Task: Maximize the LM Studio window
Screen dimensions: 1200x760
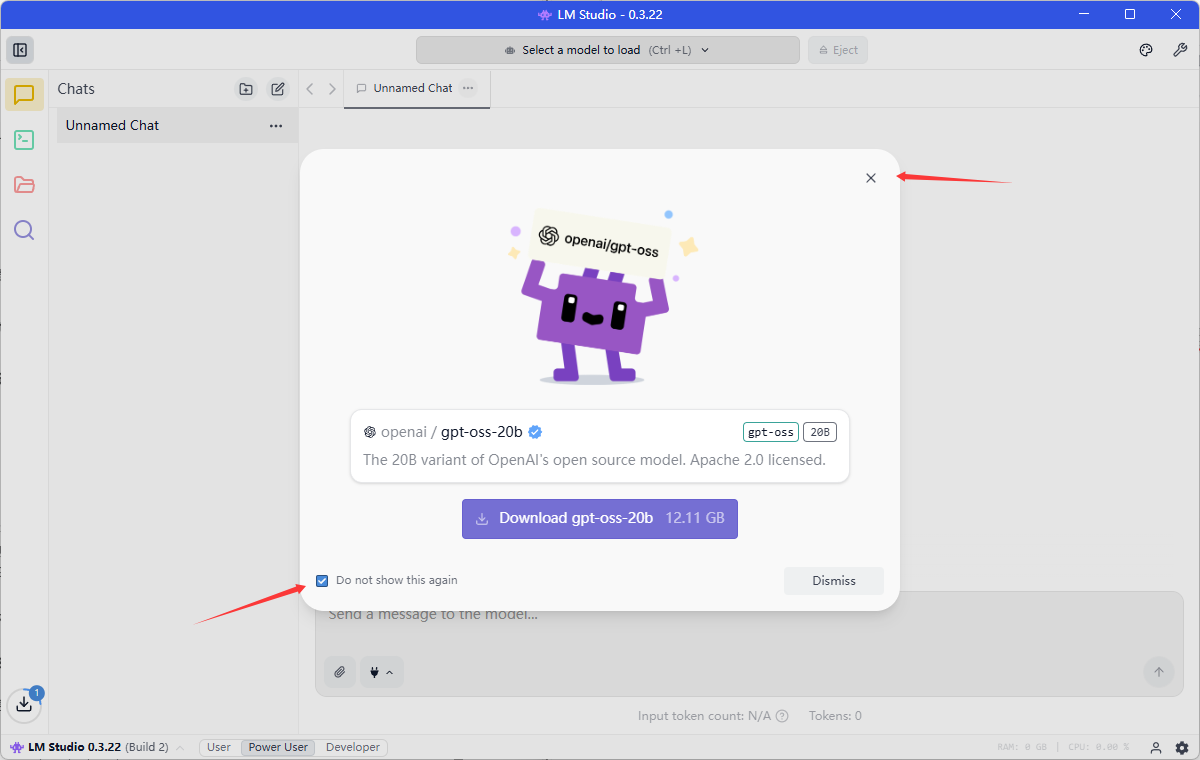Action: [x=1130, y=14]
